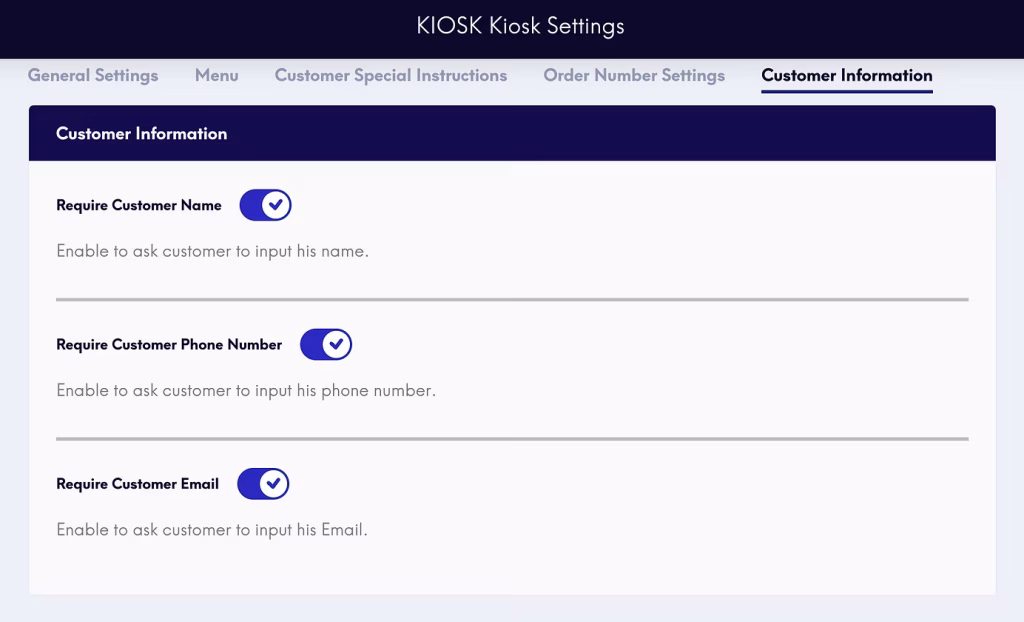This screenshot has height=622, width=1024.
Task: Toggle the Require Customer Email switch
Action: [263, 484]
